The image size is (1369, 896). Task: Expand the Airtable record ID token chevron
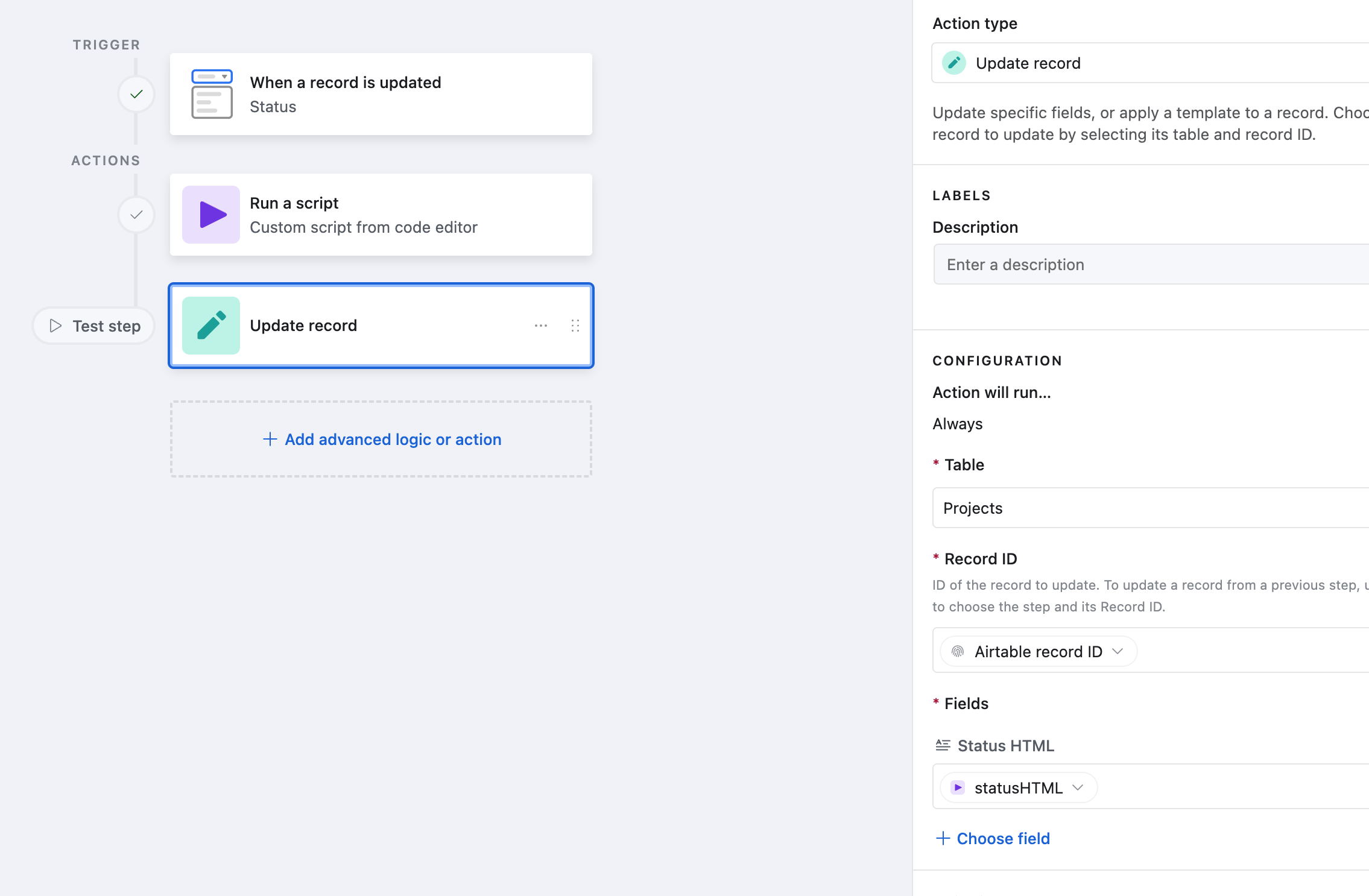tap(1118, 651)
